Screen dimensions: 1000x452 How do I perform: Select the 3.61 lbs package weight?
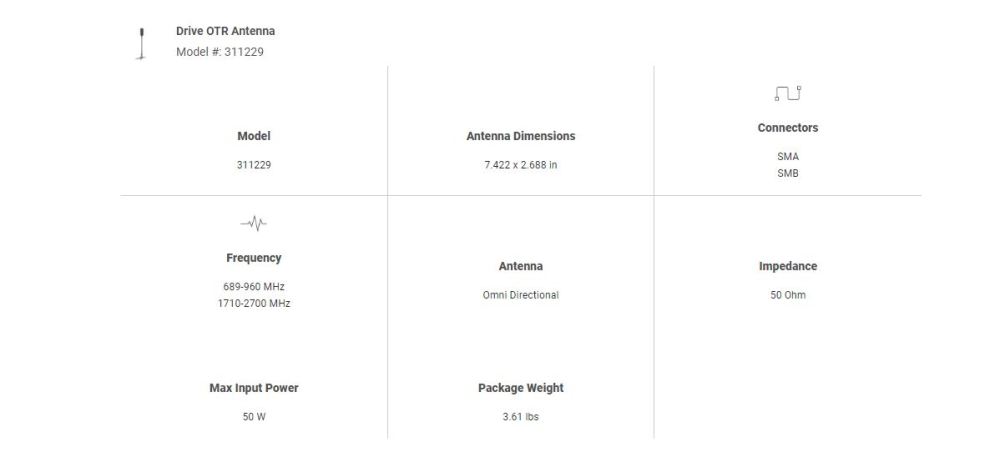(x=521, y=417)
